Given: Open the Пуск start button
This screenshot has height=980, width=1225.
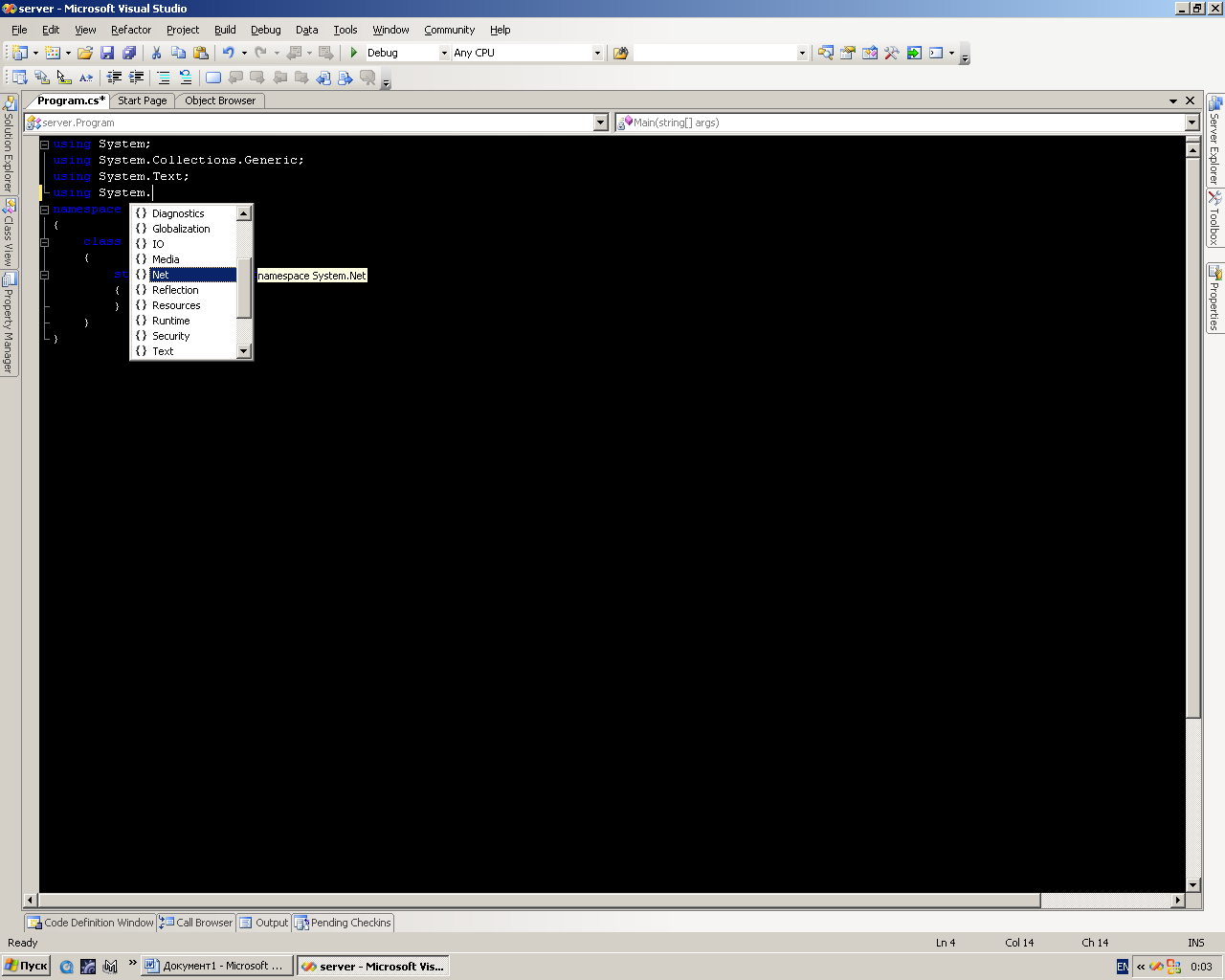Looking at the screenshot, I should [27, 967].
